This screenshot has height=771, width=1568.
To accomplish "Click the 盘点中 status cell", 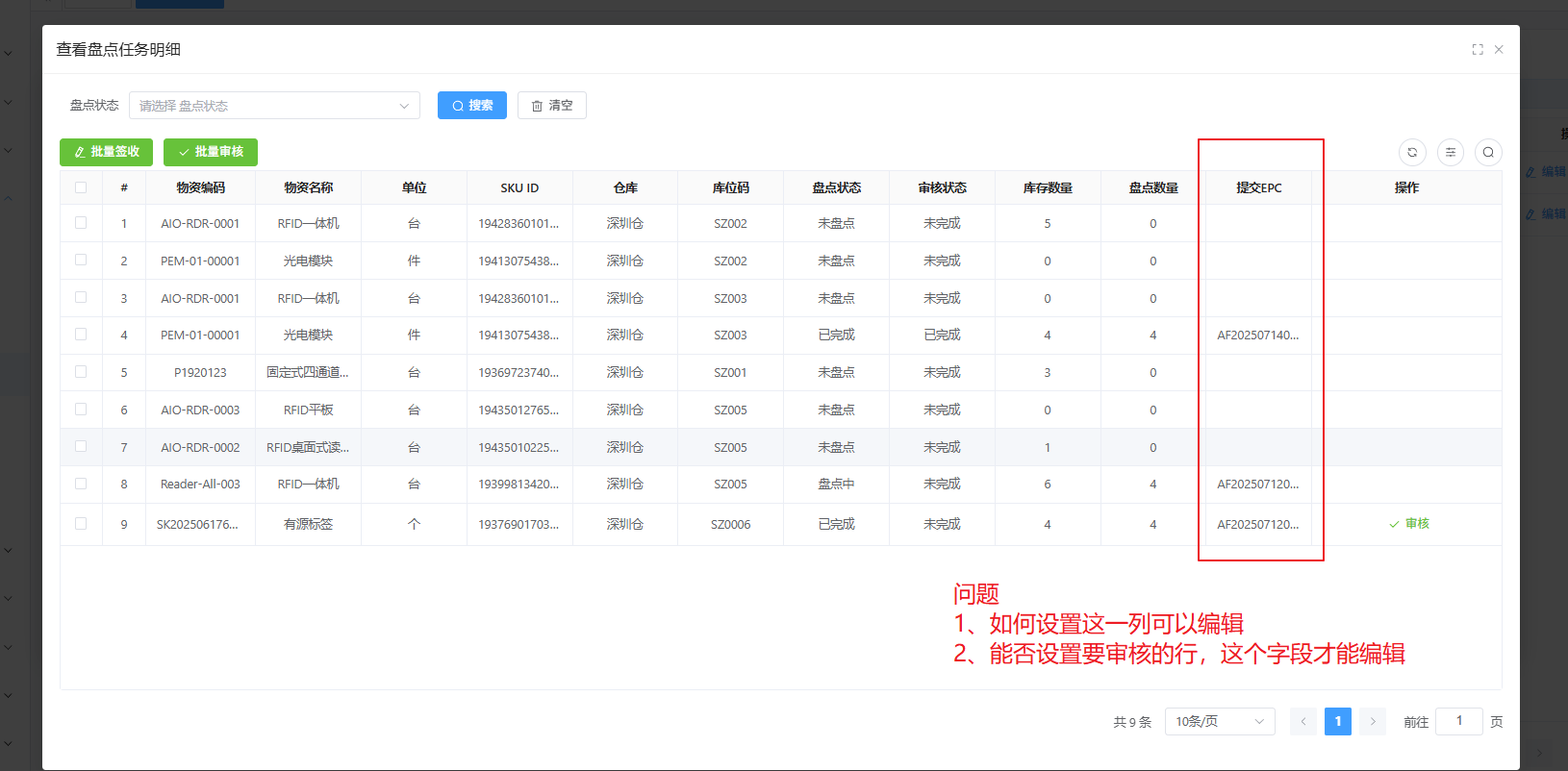I will pos(836,485).
